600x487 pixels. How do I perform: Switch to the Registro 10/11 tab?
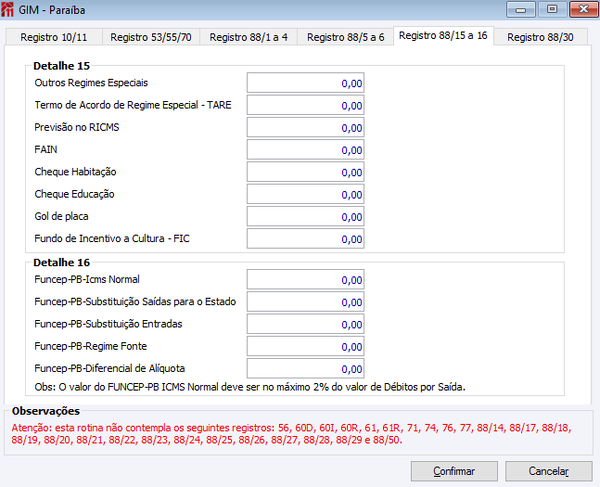tap(54, 37)
